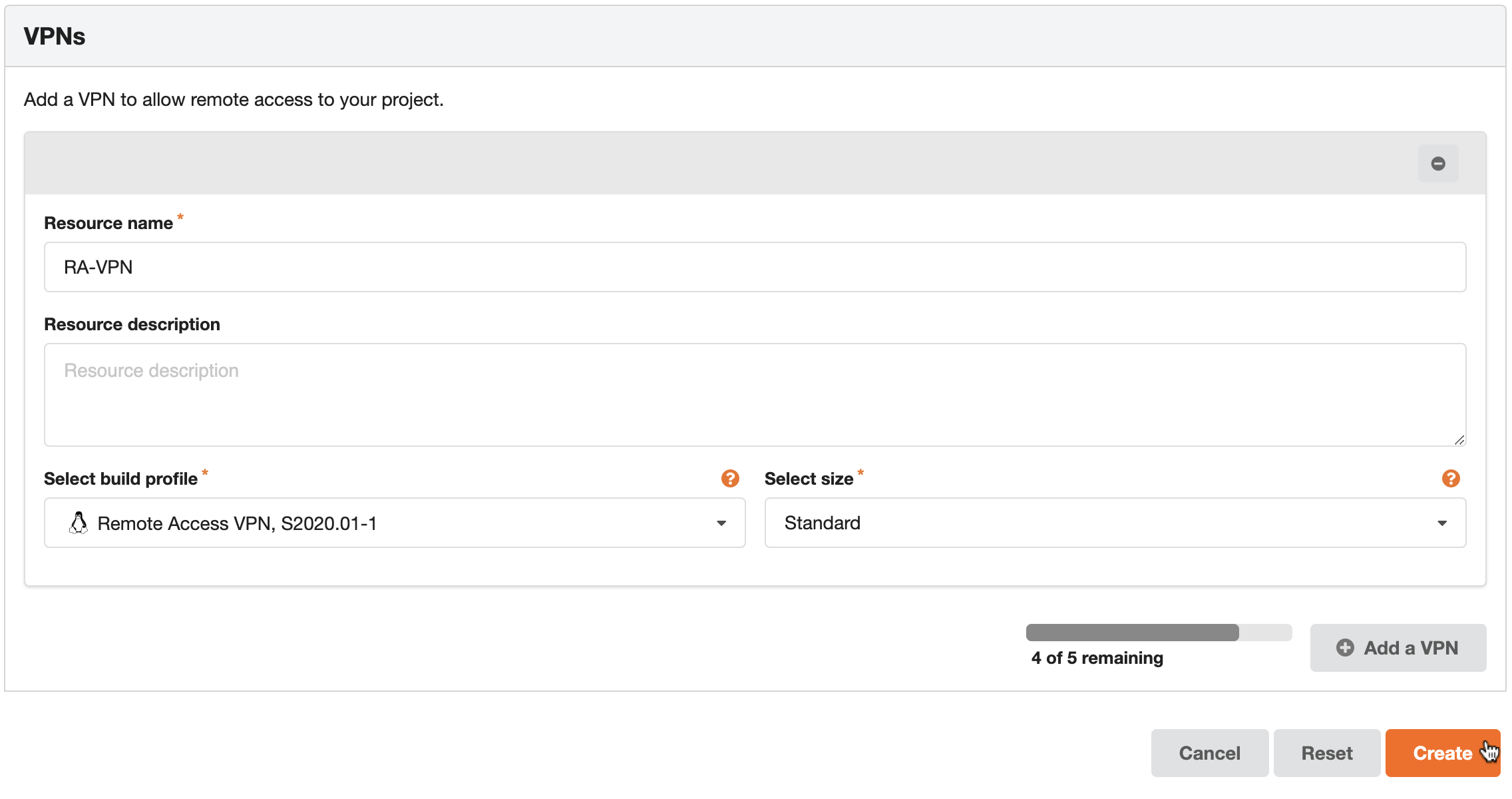Click the Resource name label
This screenshot has width=1512, height=799.
(x=108, y=223)
